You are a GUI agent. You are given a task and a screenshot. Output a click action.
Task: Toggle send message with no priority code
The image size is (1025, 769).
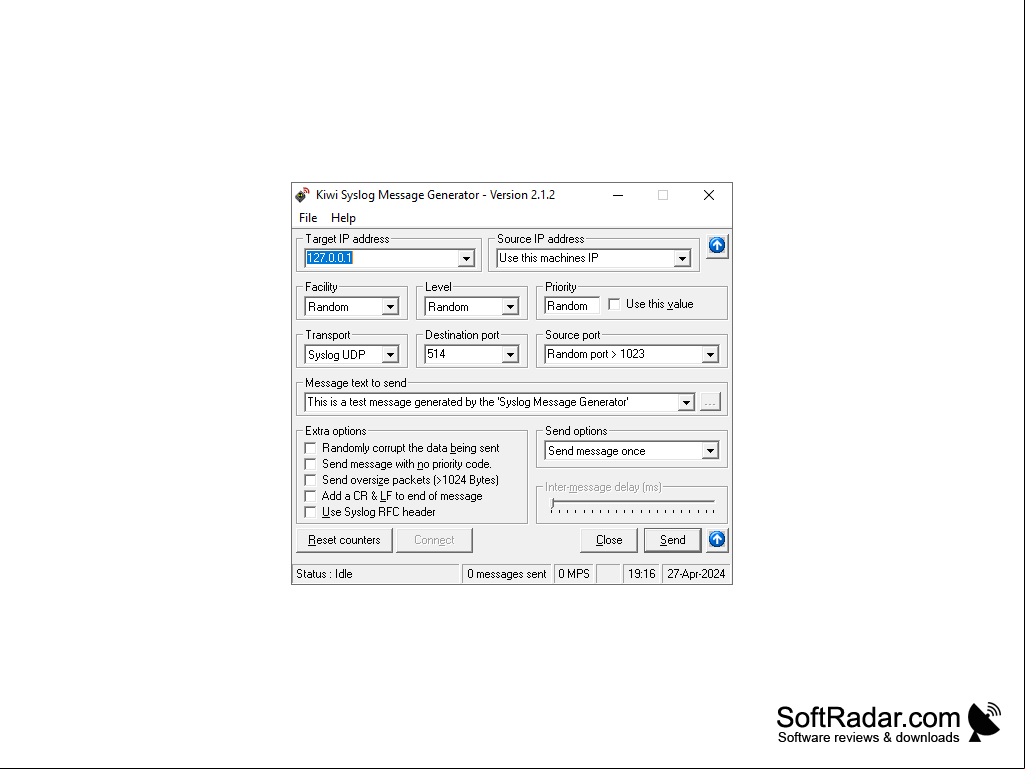pos(311,464)
